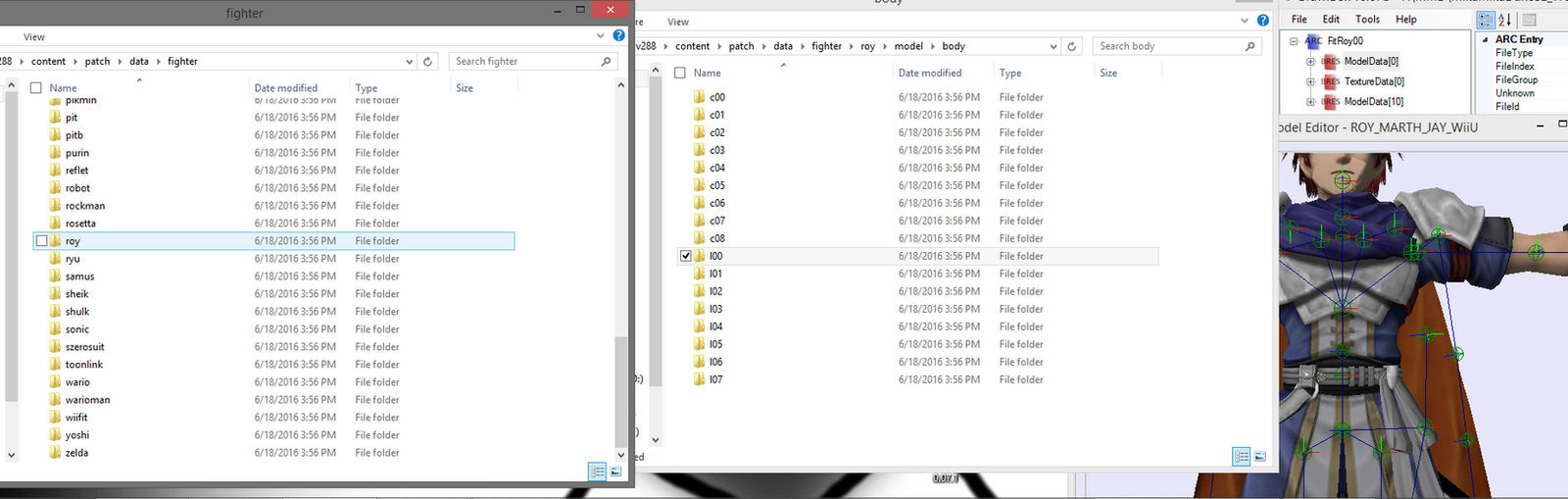Check the roy folder checkbox
Screen dimensions: 1568x499
pyautogui.click(x=41, y=241)
